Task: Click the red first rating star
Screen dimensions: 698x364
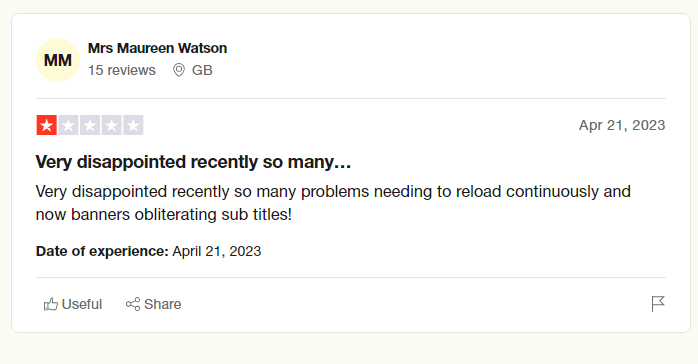Action: coord(47,125)
